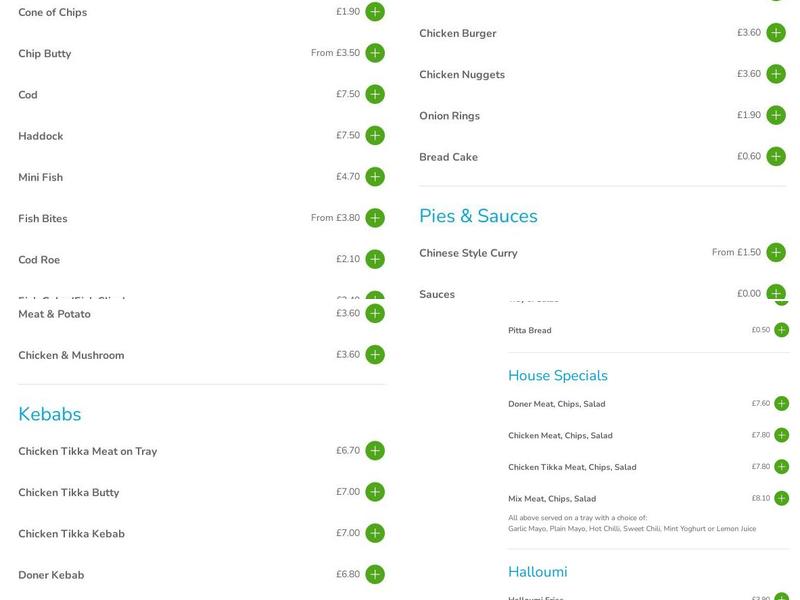
Task: Add Mix Meat, Chips, Salad special
Action: tap(782, 498)
